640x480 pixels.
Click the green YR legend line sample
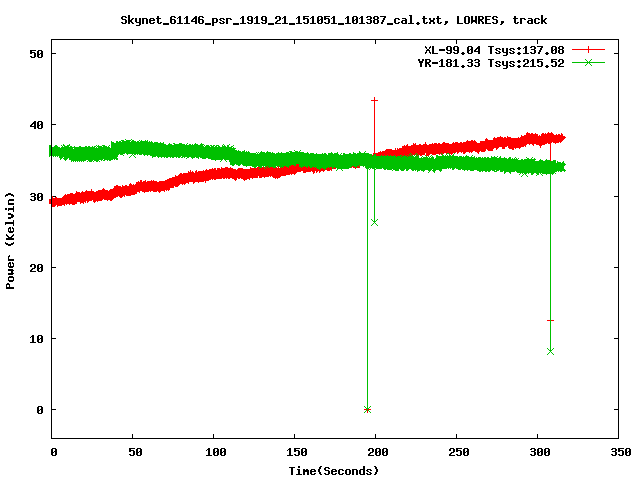pyautogui.click(x=588, y=63)
